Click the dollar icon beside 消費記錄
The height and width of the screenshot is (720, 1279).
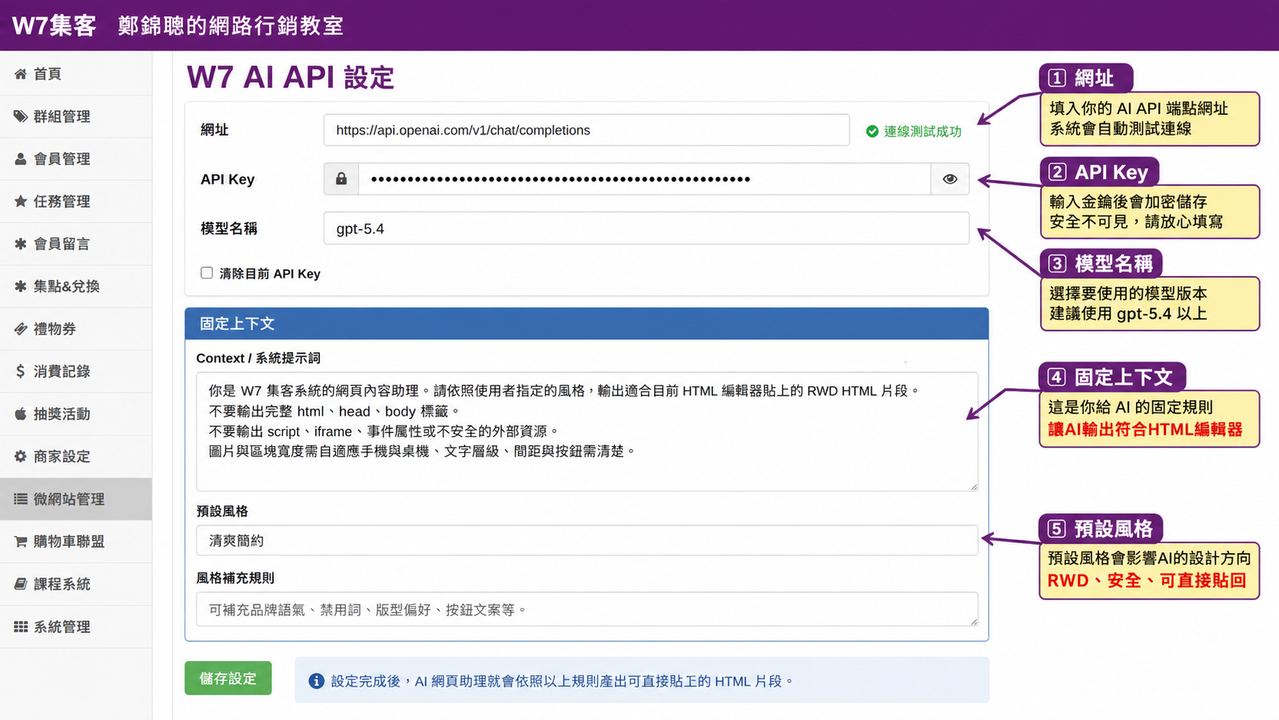coord(20,371)
